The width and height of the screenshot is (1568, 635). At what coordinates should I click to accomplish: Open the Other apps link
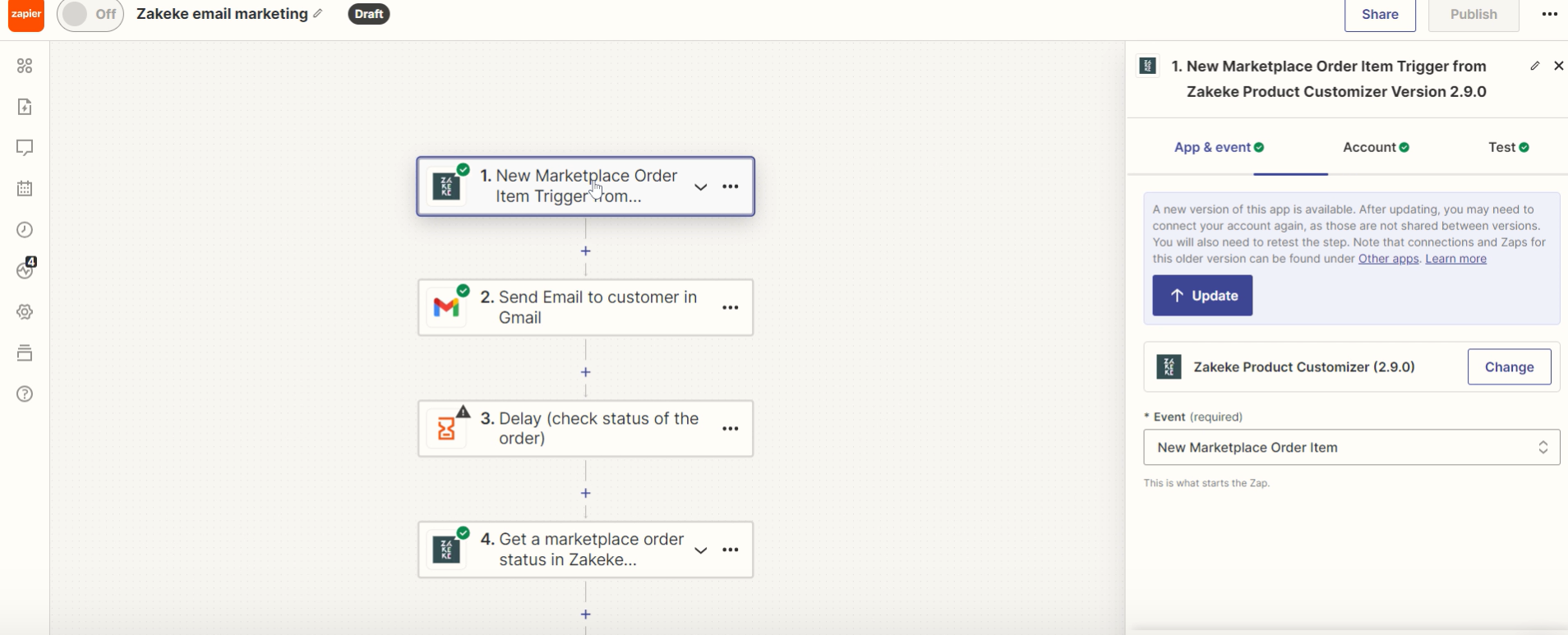pyautogui.click(x=1388, y=259)
